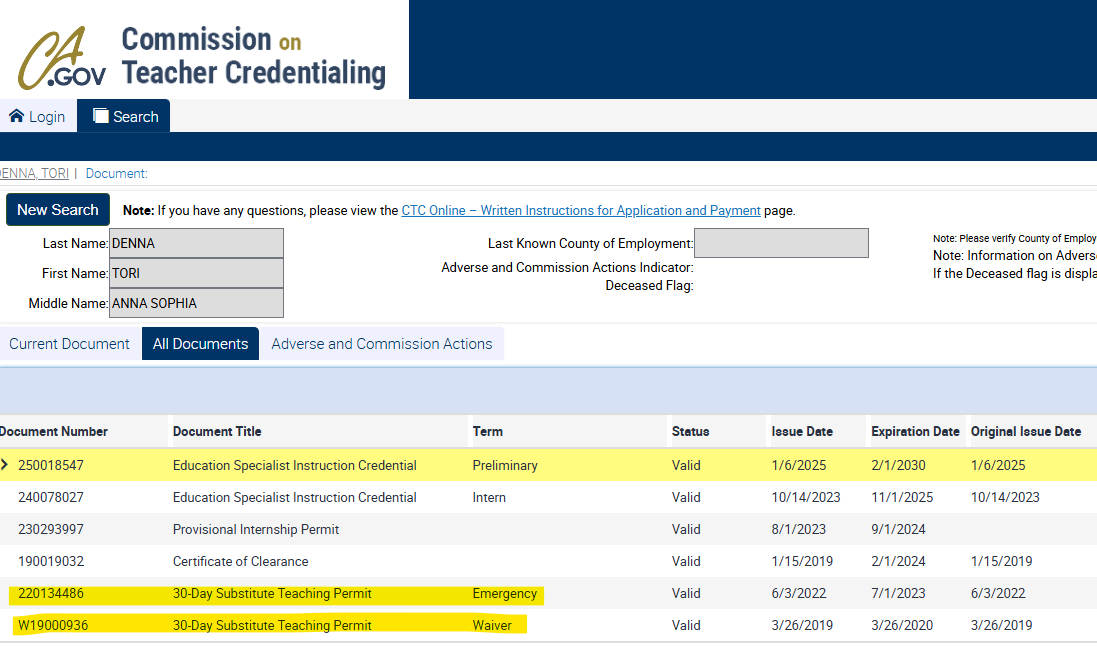
Task: Sort by Issue Date column header
Action: tap(802, 432)
